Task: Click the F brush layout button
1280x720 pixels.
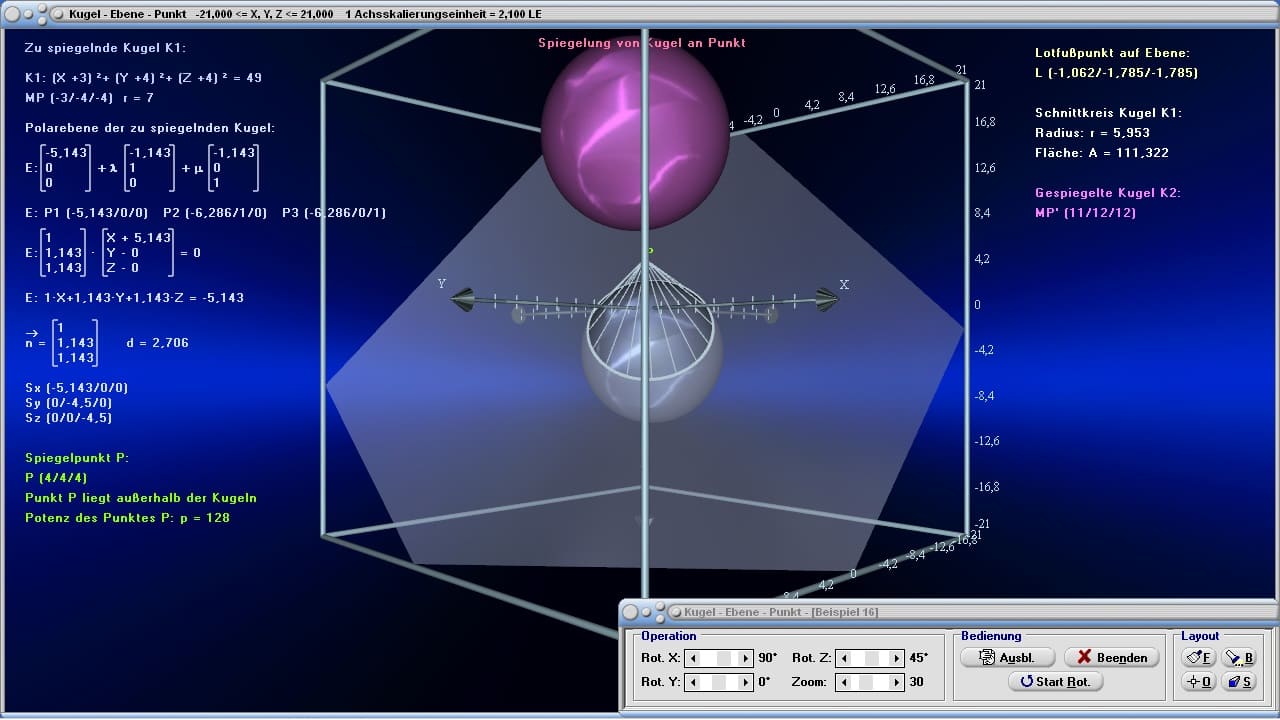Action: (1198, 657)
